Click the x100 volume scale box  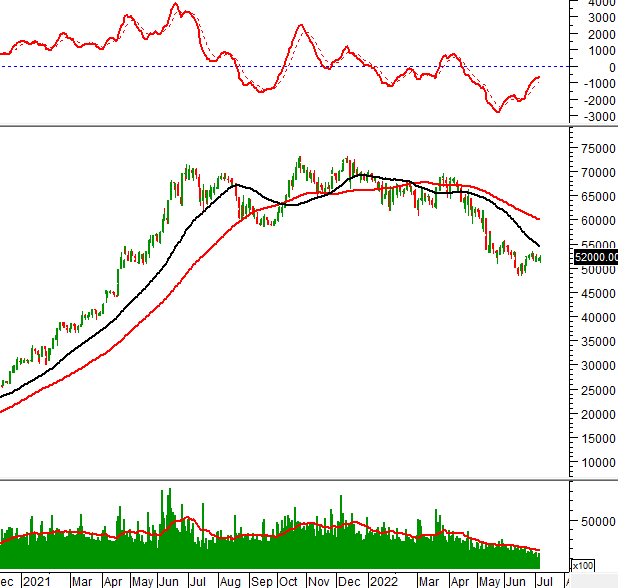[583, 565]
